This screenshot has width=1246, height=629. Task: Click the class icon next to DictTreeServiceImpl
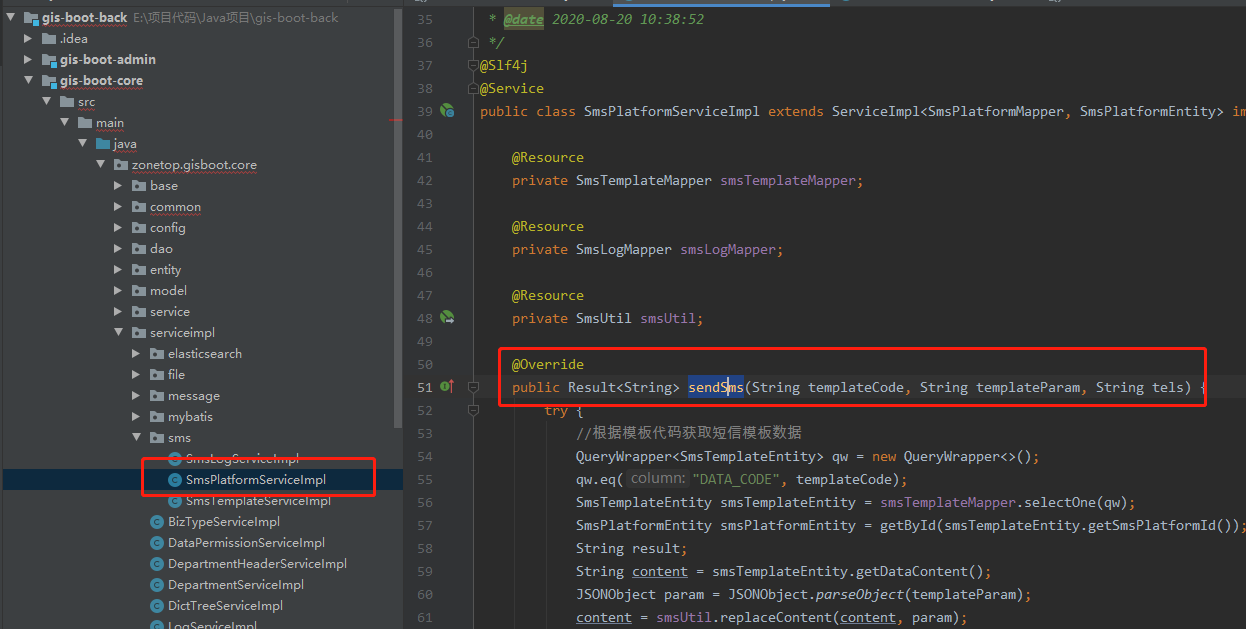[157, 606]
